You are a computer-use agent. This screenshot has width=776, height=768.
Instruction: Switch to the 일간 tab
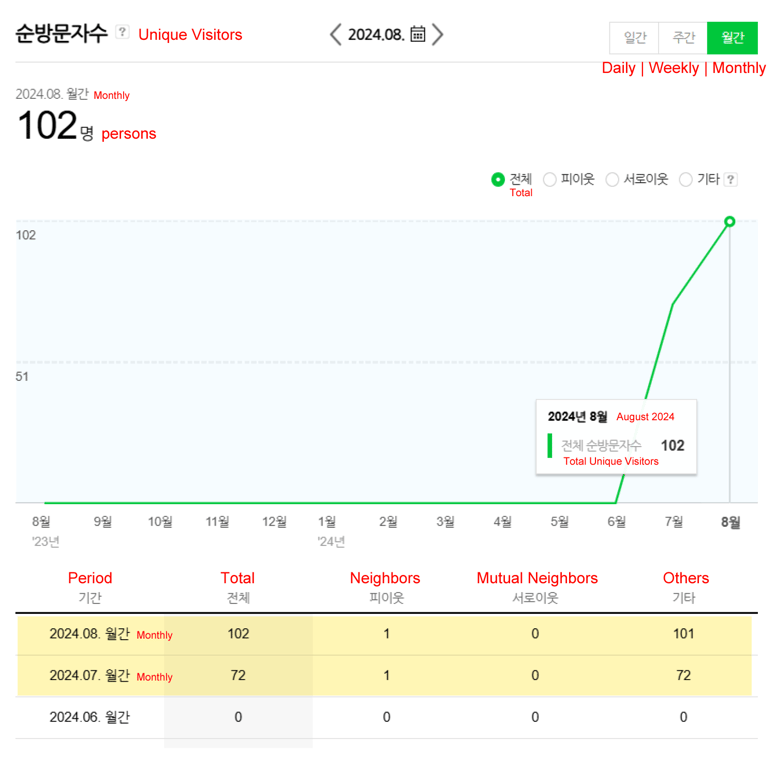coord(634,38)
